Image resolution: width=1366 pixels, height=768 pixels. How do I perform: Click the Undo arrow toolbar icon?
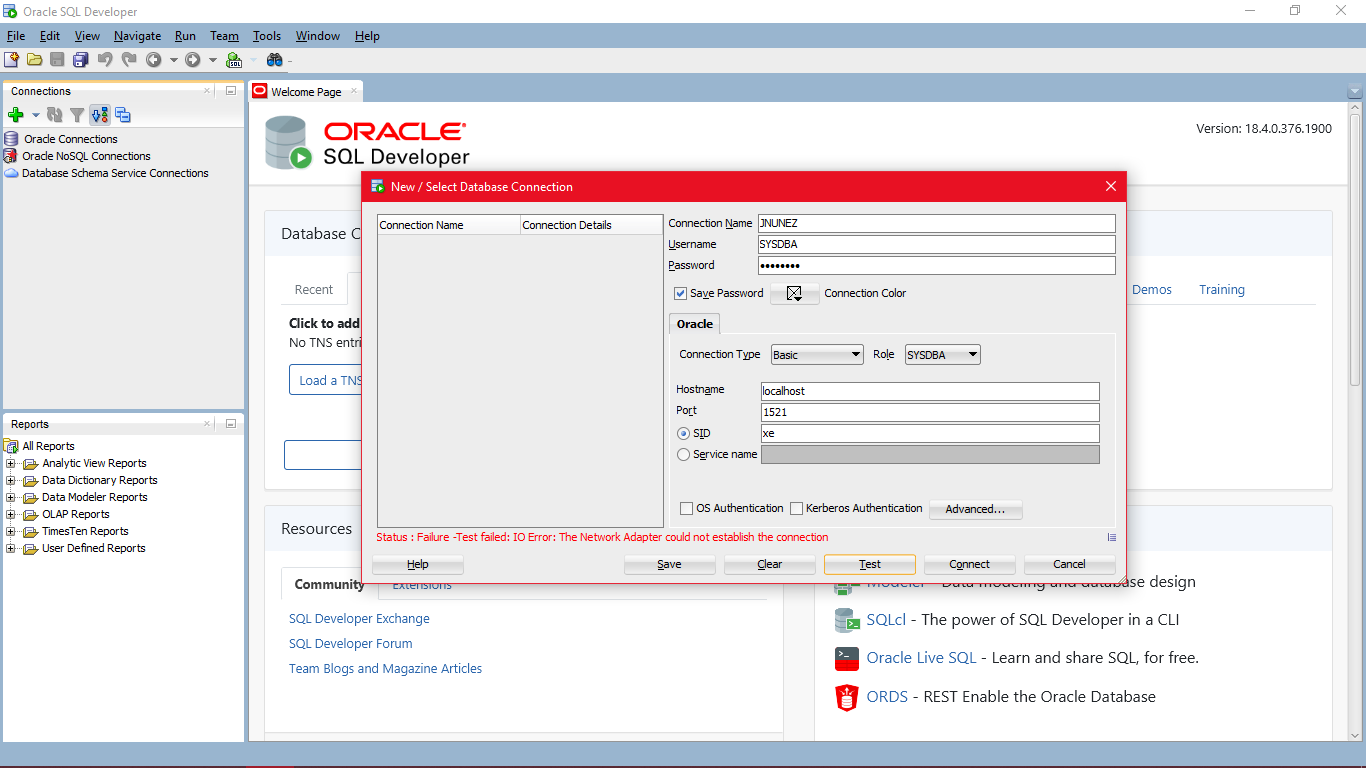point(105,60)
